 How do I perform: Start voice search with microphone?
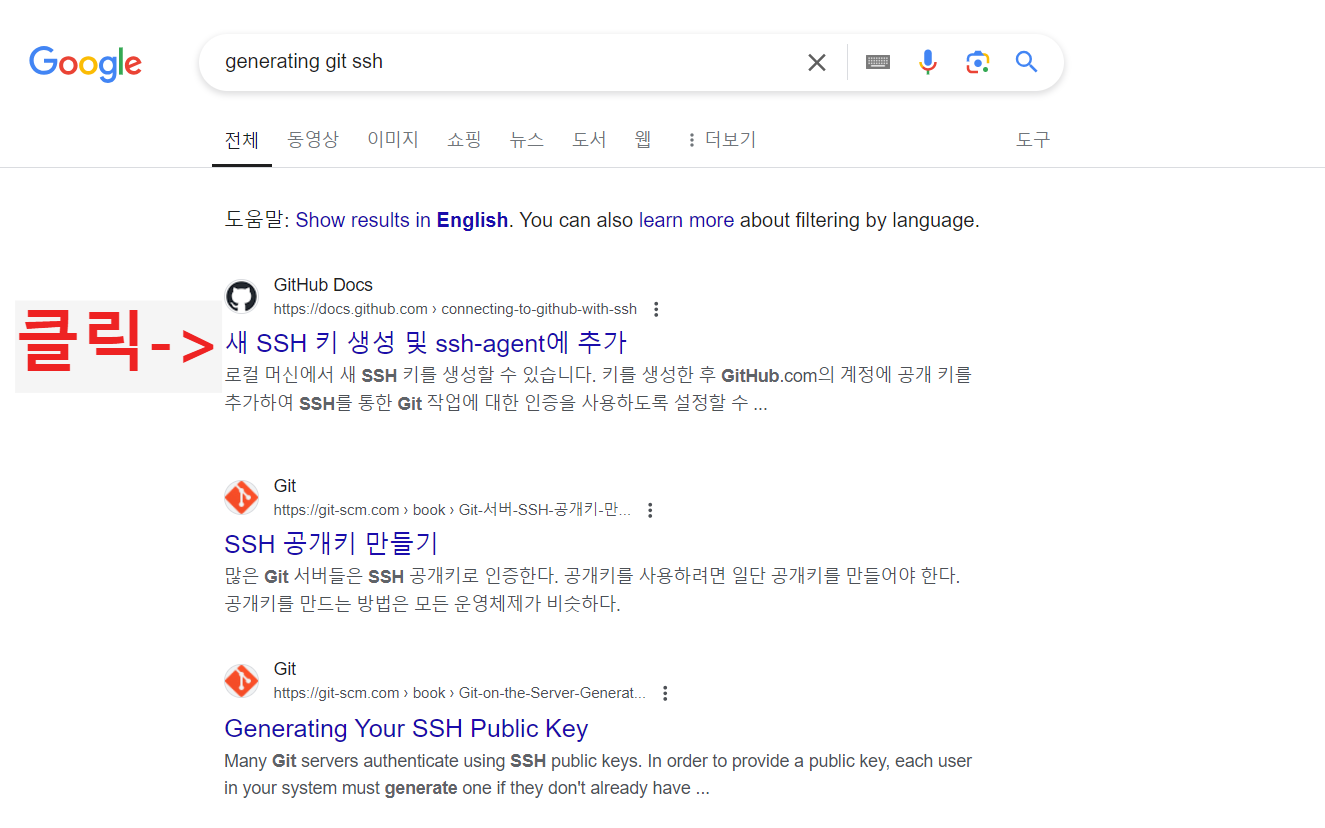coord(928,62)
